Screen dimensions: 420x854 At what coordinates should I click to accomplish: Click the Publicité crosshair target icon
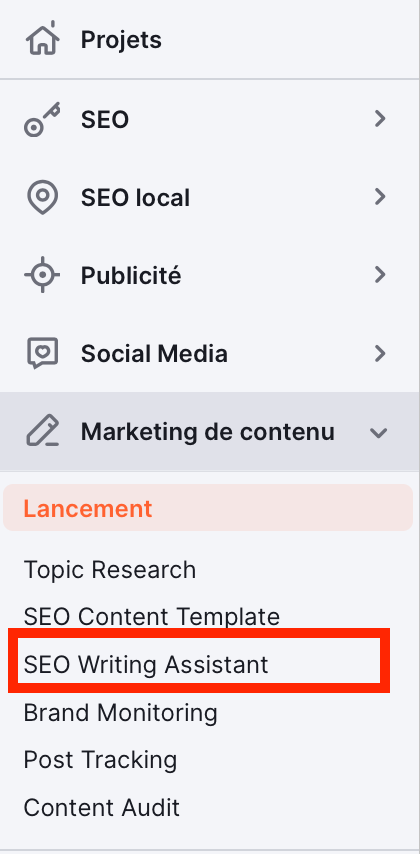point(42,275)
